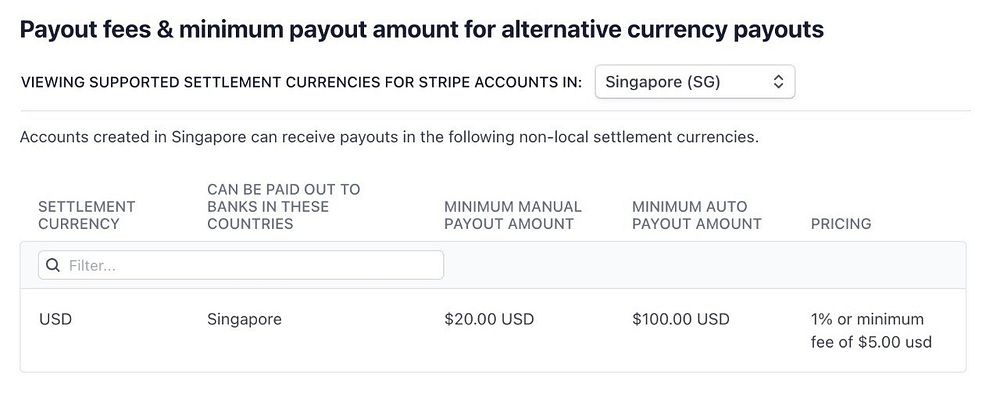Click the Pricing column header
Screen dimensions: 1000x405
[x=840, y=224]
